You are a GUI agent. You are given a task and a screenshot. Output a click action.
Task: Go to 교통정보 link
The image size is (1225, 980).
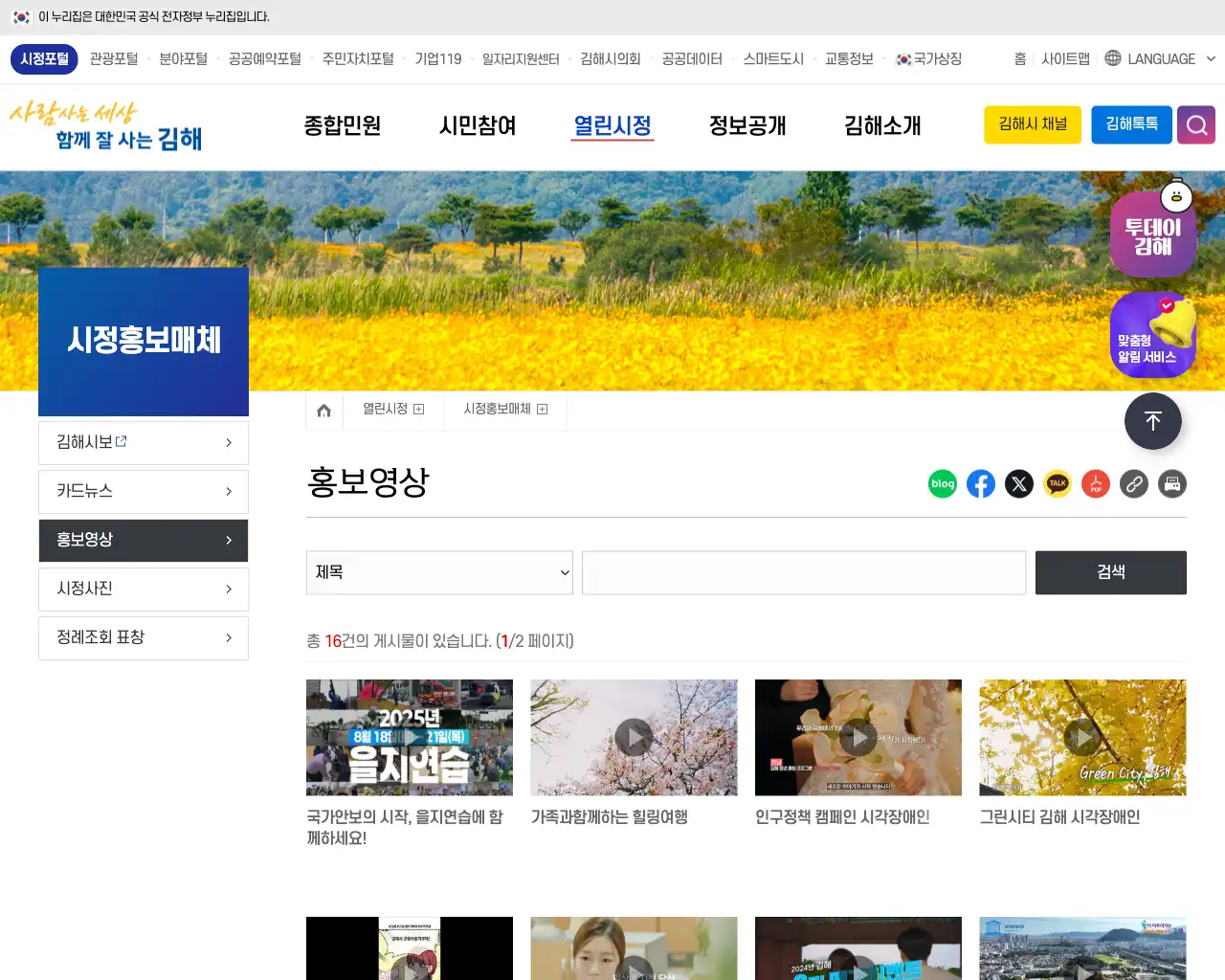[849, 58]
